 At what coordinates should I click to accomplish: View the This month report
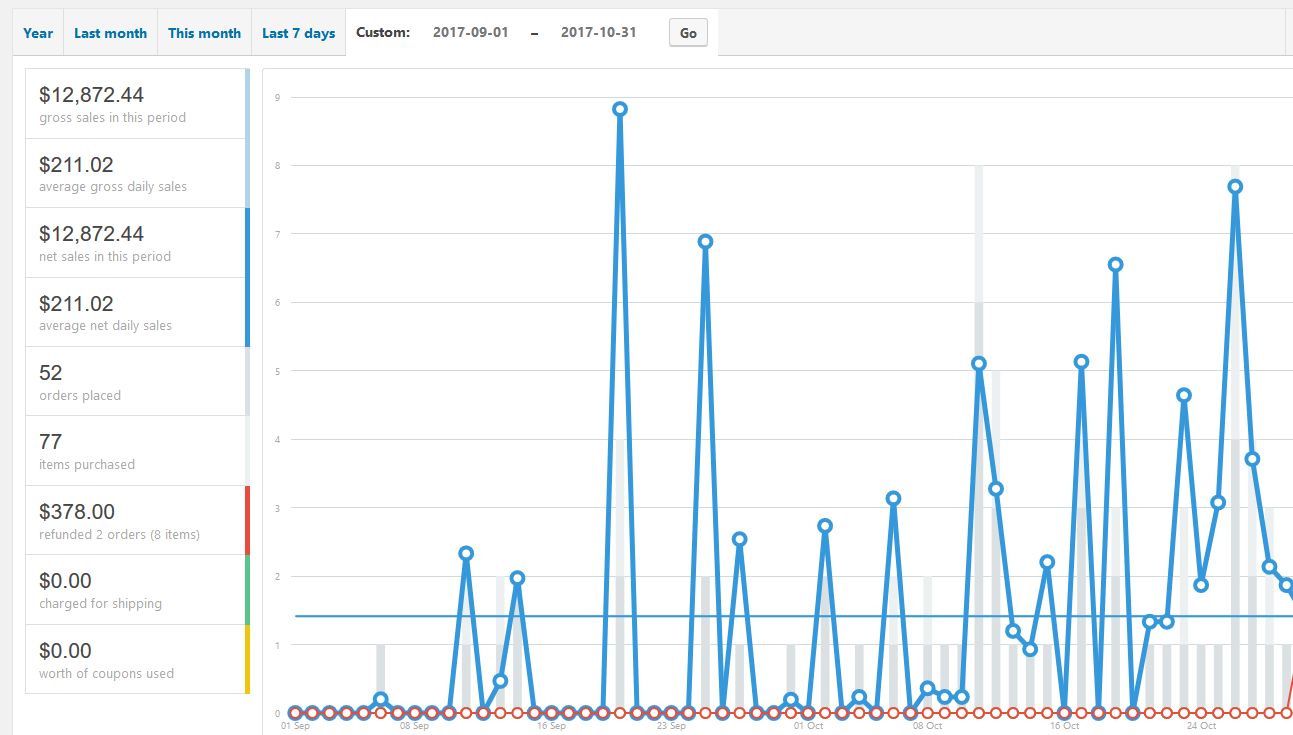[204, 32]
